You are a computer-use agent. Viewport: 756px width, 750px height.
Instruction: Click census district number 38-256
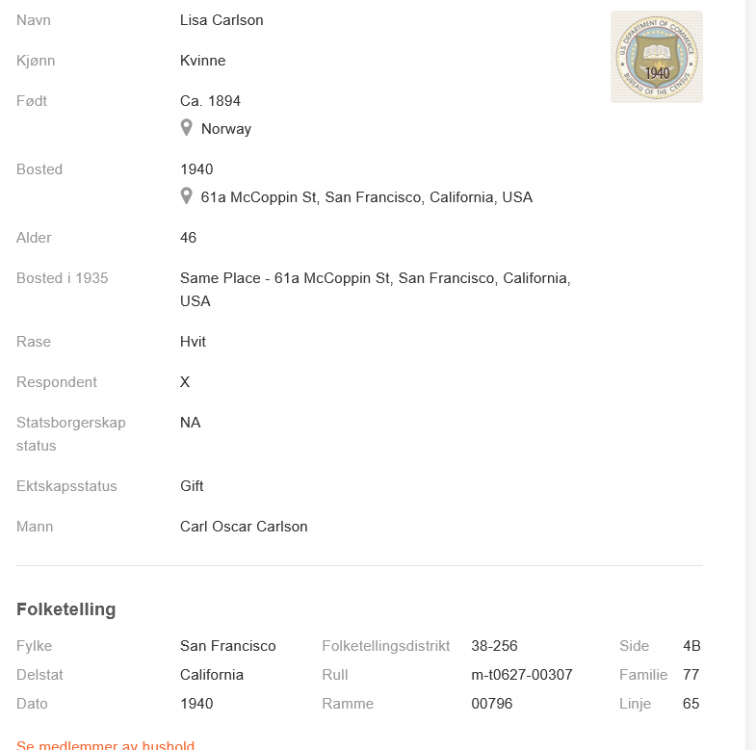pos(494,646)
